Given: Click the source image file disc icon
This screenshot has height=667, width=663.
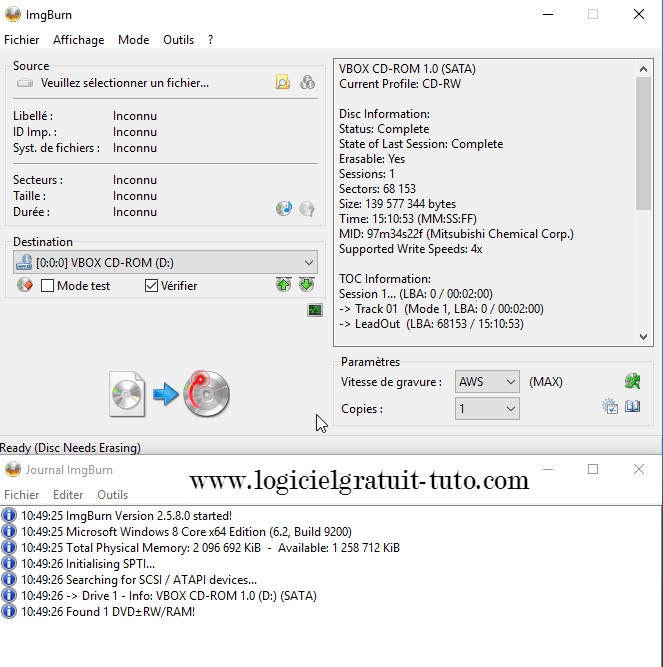Looking at the screenshot, I should tap(127, 394).
